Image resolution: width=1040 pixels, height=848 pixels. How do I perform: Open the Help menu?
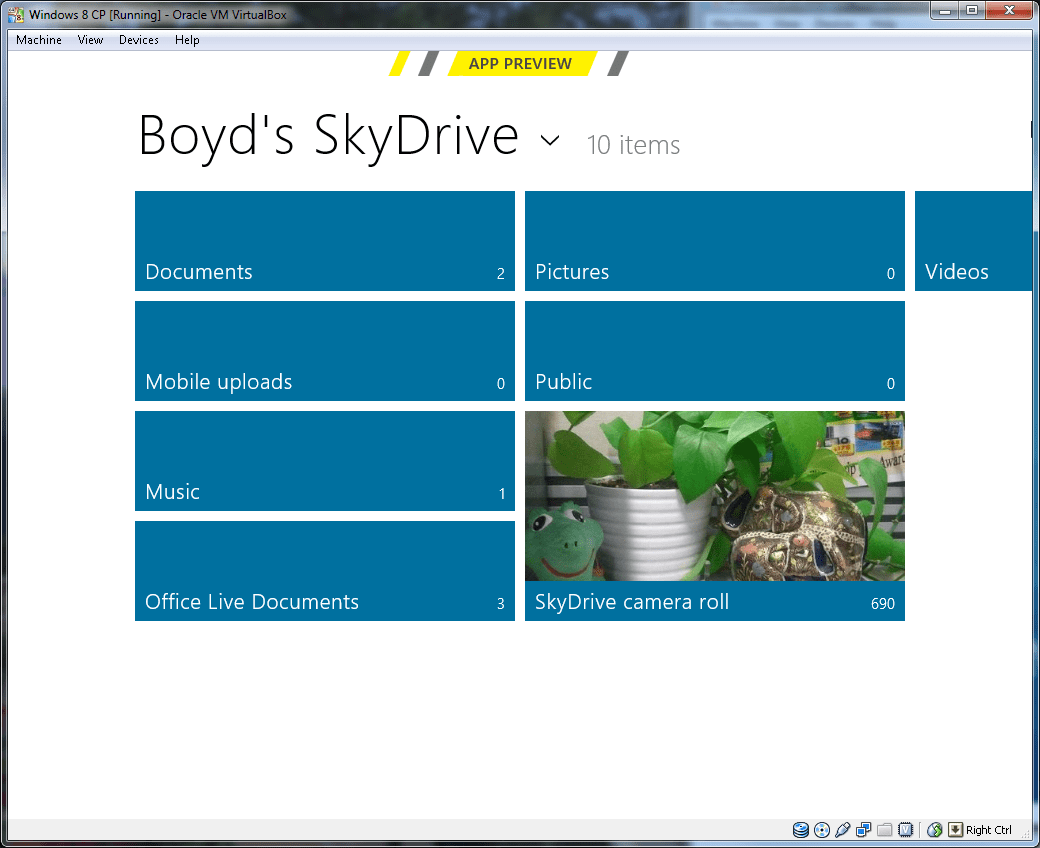187,40
